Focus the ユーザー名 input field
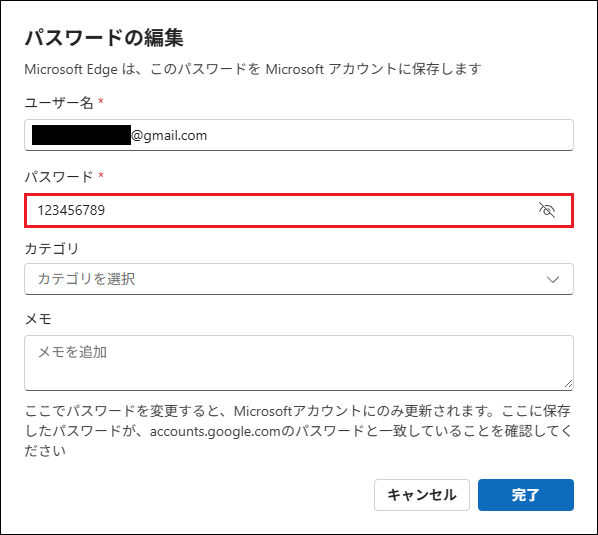Image resolution: width=598 pixels, height=535 pixels. tap(299, 135)
